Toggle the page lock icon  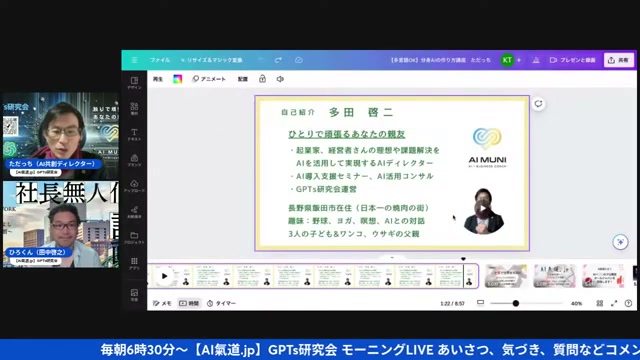pos(262,79)
